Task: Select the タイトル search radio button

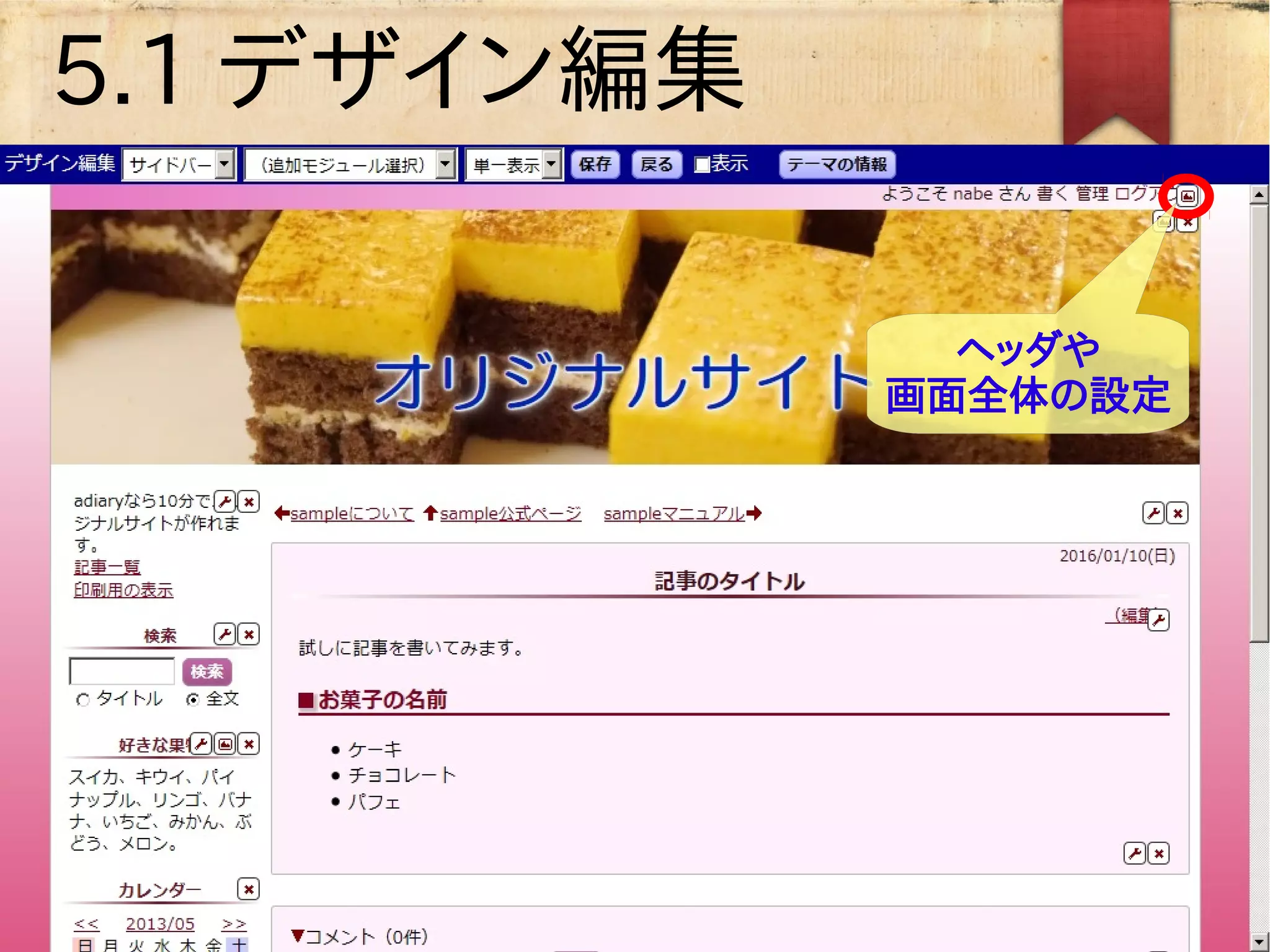Action: click(82, 700)
